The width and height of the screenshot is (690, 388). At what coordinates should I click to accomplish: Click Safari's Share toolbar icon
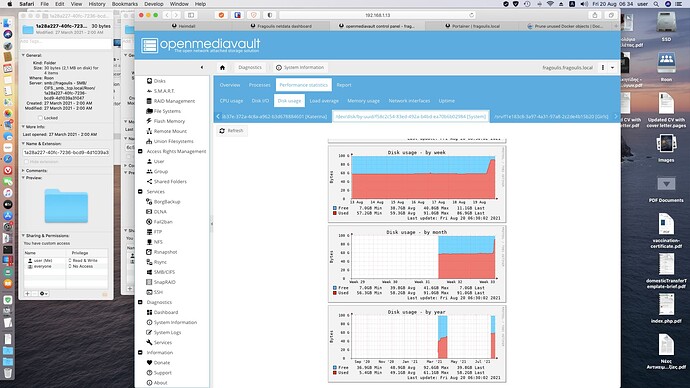click(x=595, y=15)
